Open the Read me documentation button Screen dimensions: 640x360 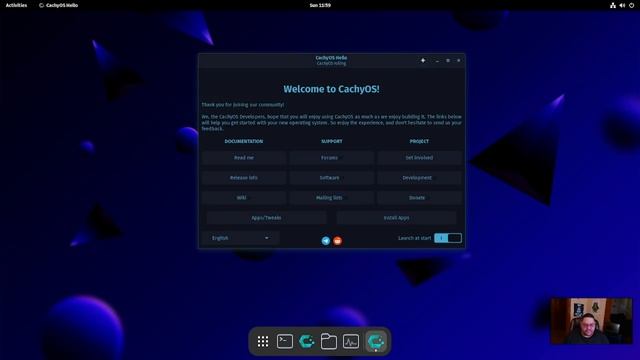[244, 158]
